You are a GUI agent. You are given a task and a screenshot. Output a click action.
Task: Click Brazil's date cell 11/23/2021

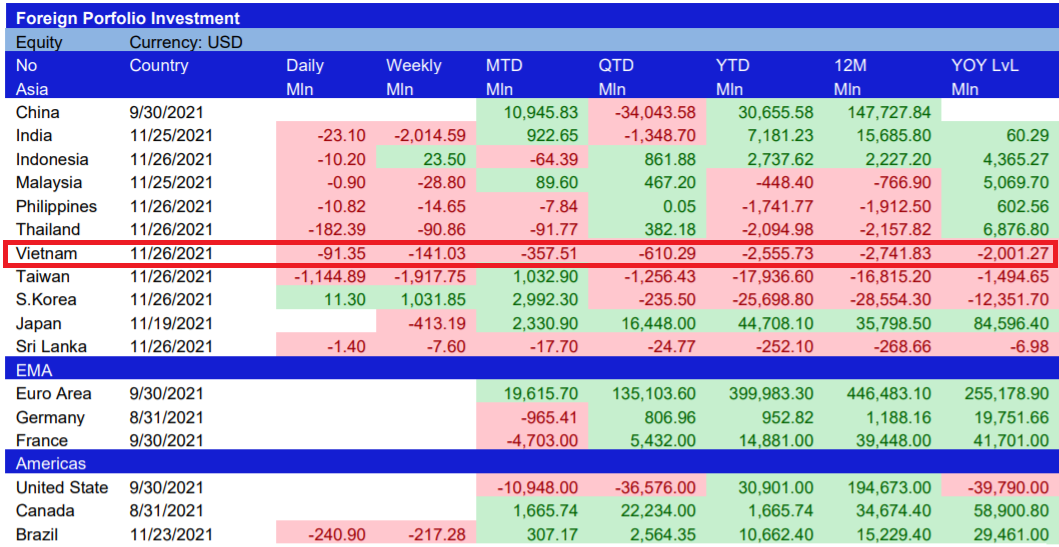point(171,534)
